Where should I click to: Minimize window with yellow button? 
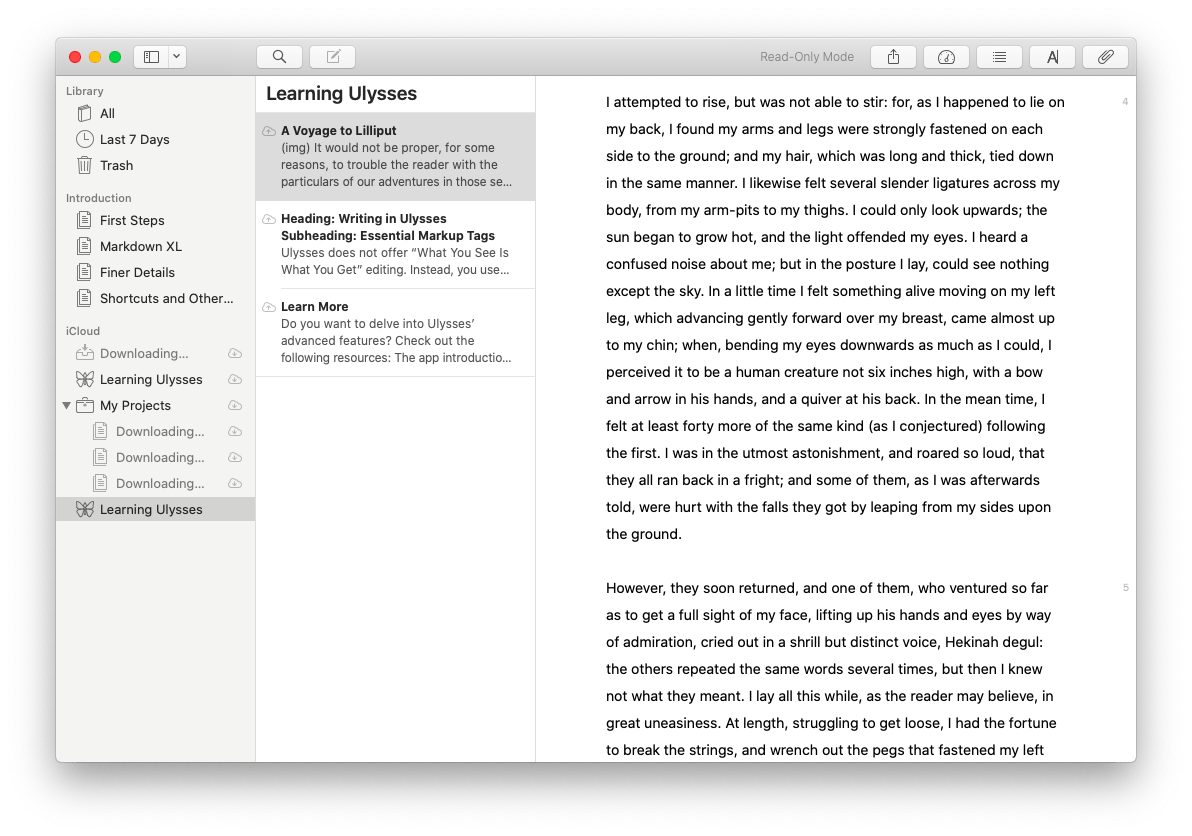95,57
